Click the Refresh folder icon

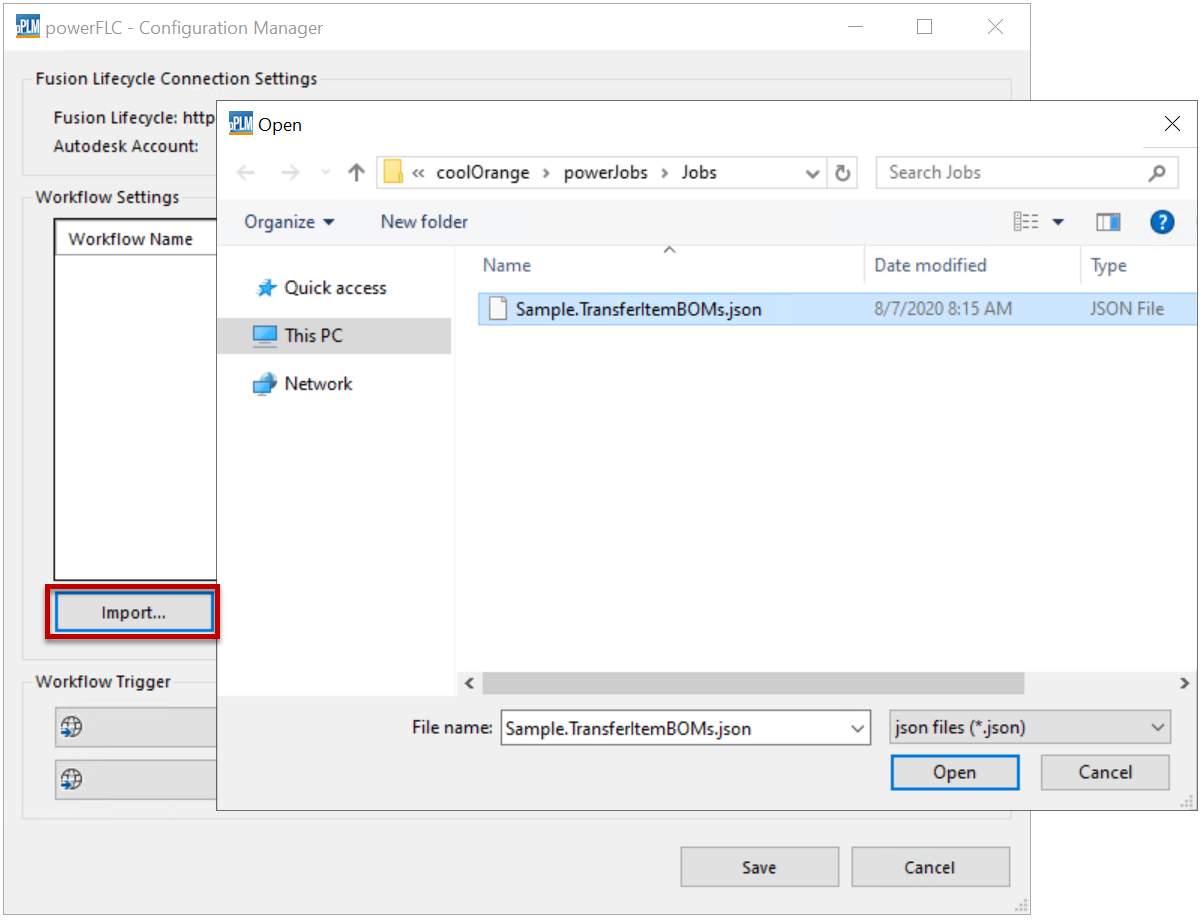(842, 173)
